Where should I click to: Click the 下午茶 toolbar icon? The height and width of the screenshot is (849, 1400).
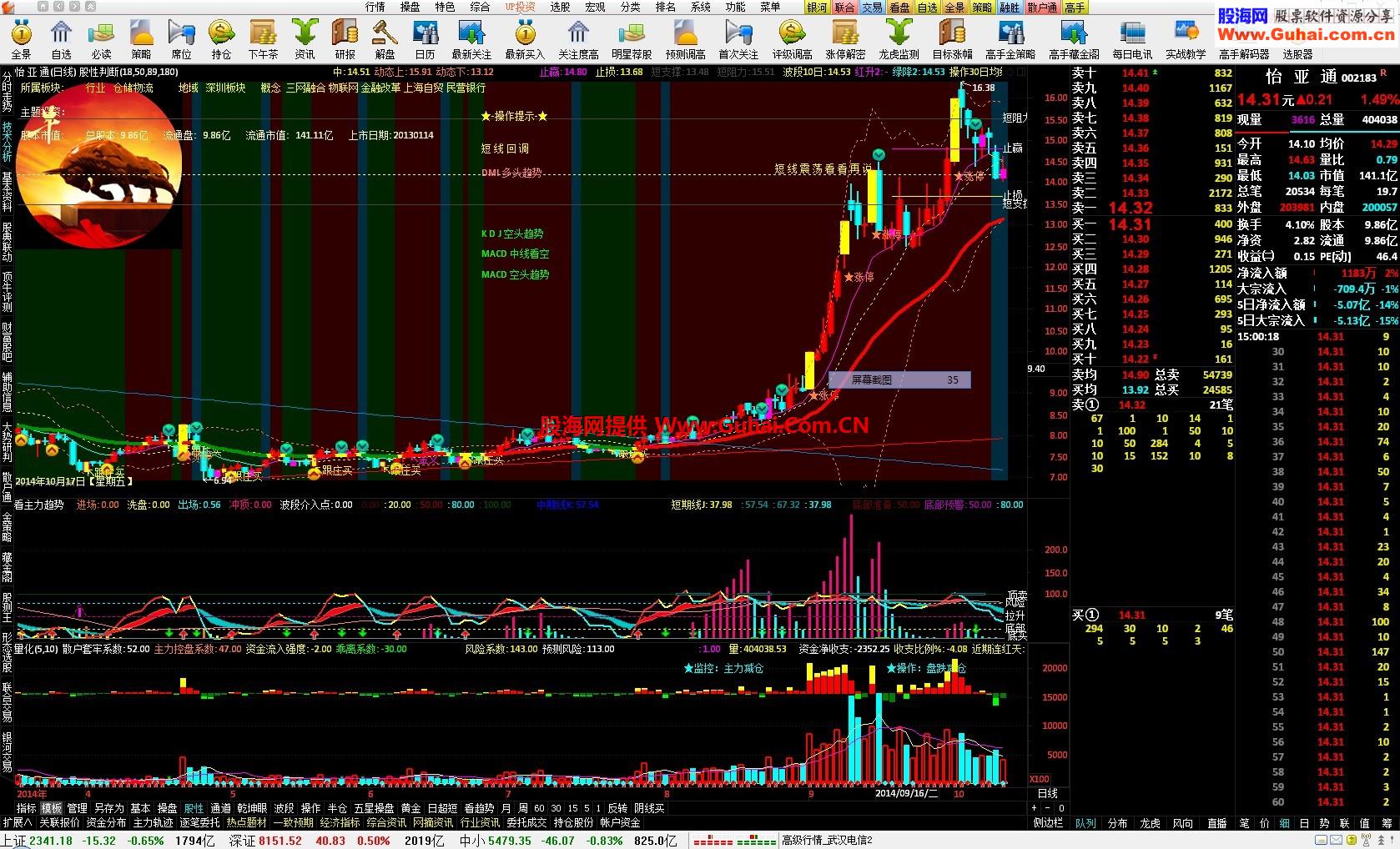263,39
